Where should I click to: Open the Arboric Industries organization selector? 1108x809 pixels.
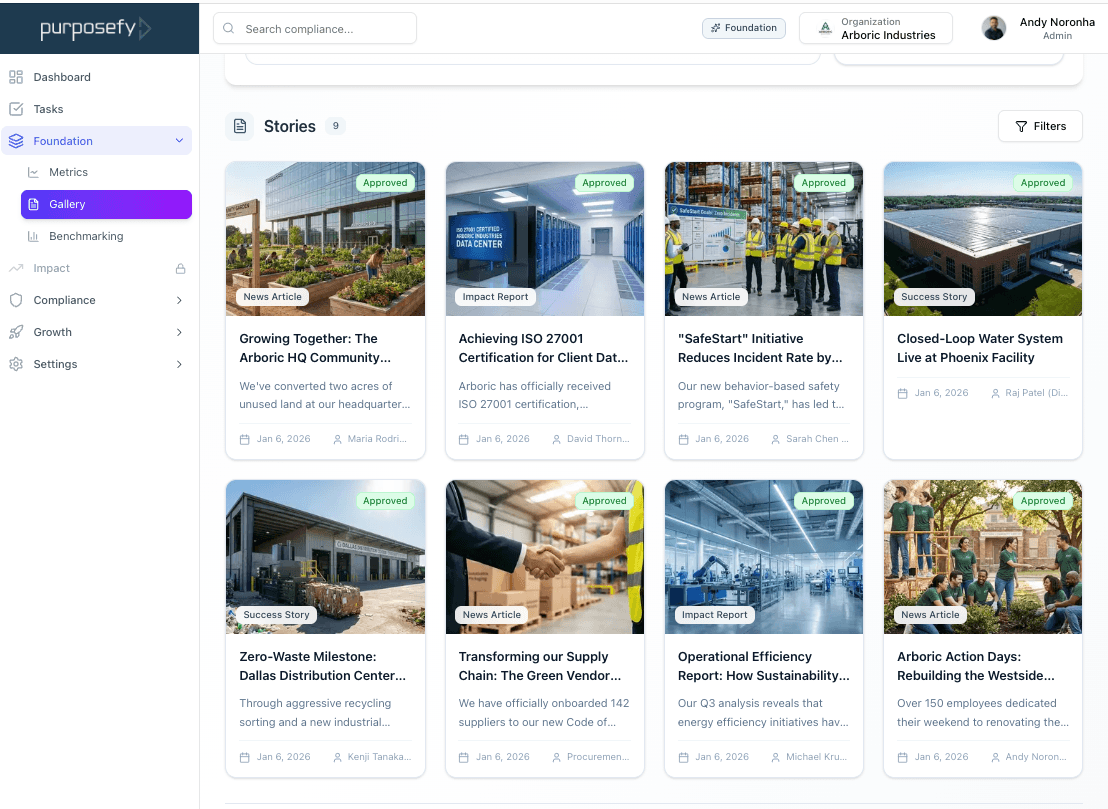point(876,28)
